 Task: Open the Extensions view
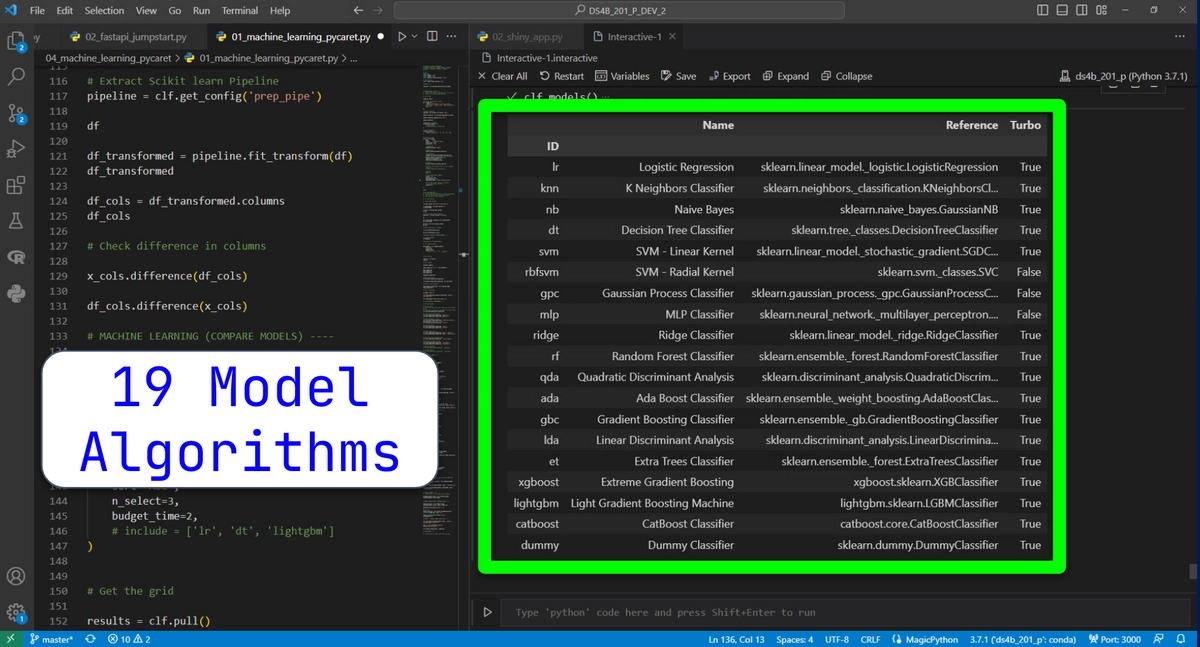[16, 185]
